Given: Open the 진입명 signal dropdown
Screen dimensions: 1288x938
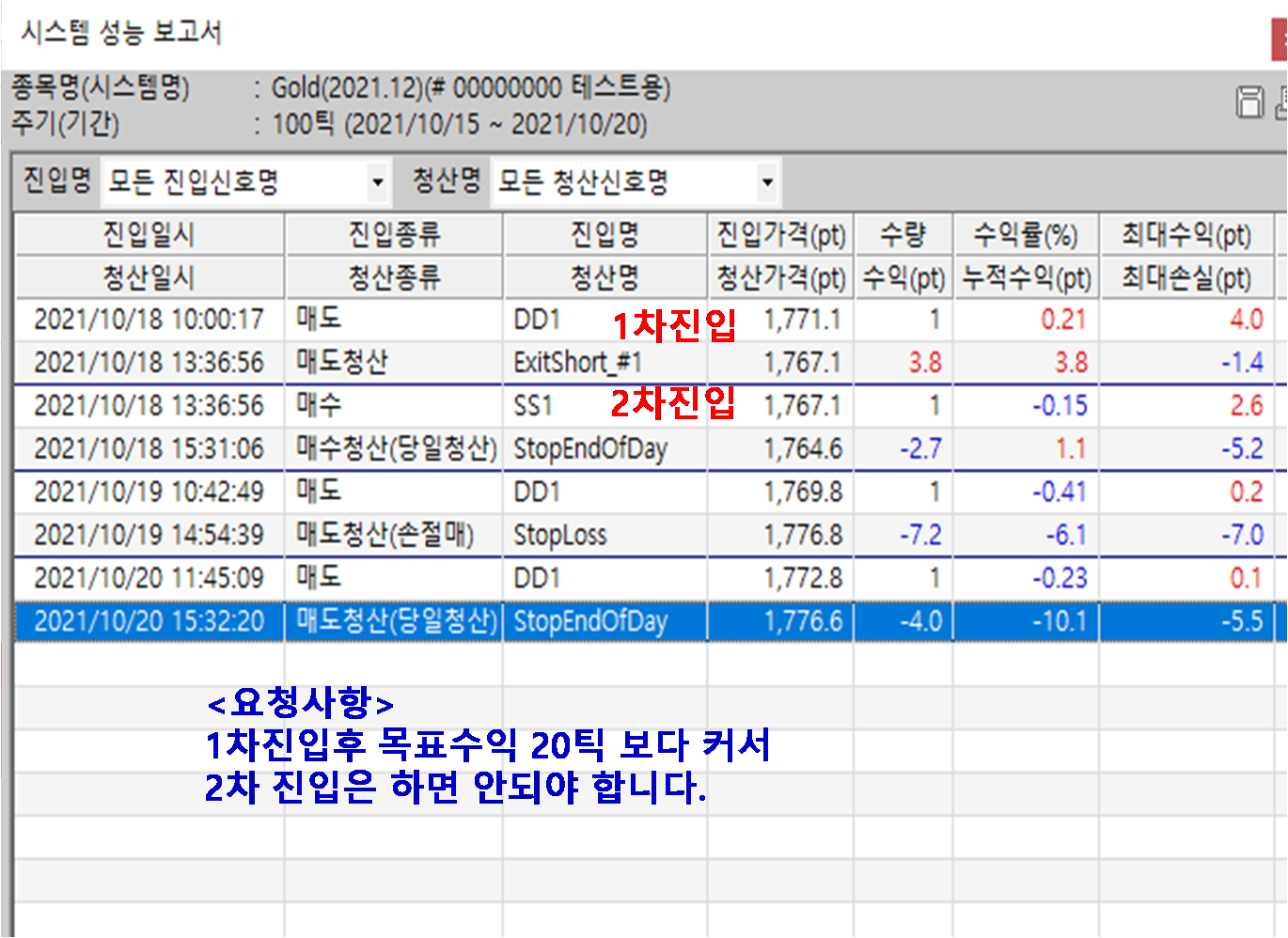Looking at the screenshot, I should [x=377, y=181].
